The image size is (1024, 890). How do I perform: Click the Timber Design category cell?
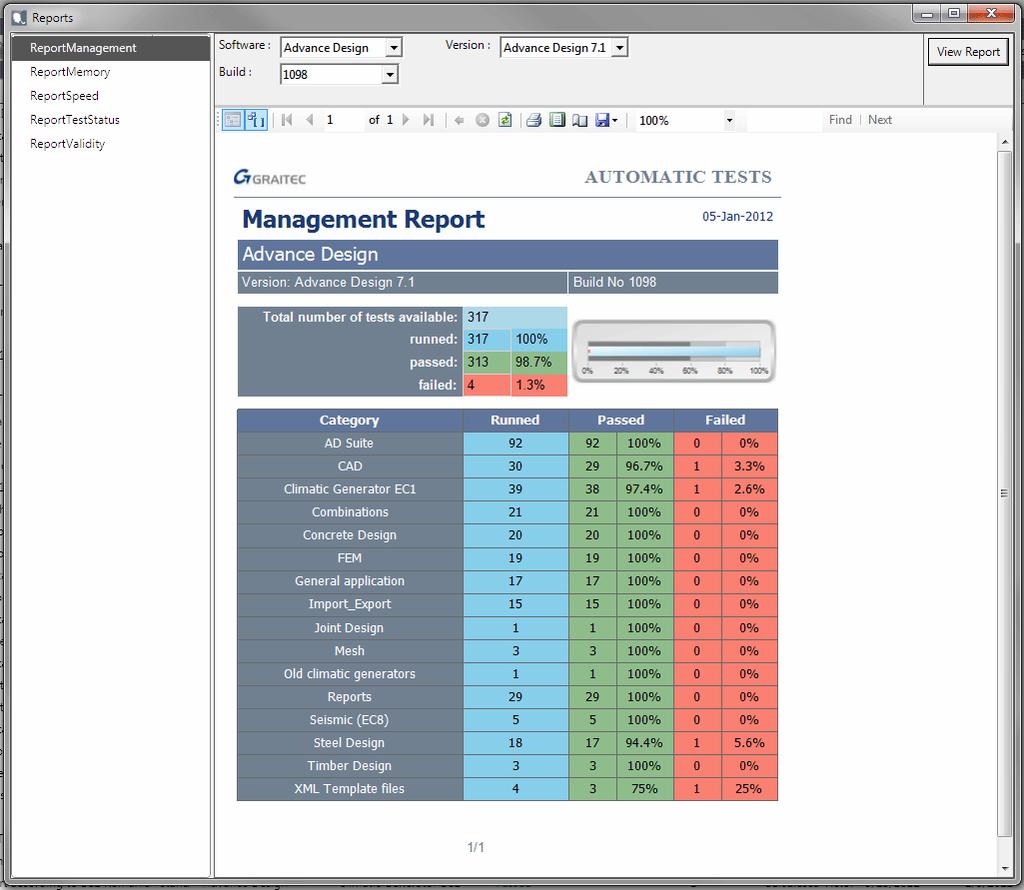click(349, 765)
